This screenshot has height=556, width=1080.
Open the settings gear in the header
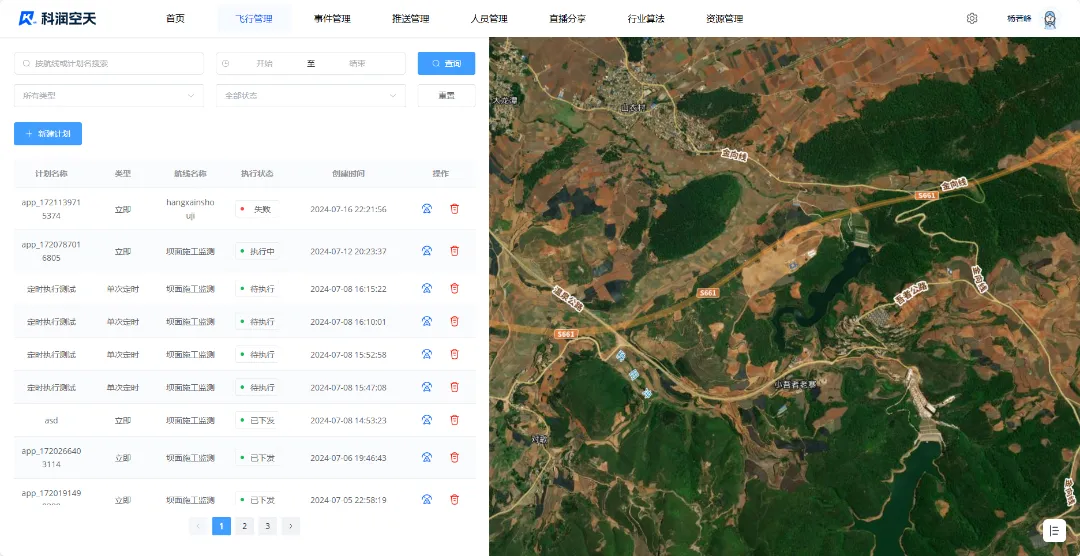point(971,18)
